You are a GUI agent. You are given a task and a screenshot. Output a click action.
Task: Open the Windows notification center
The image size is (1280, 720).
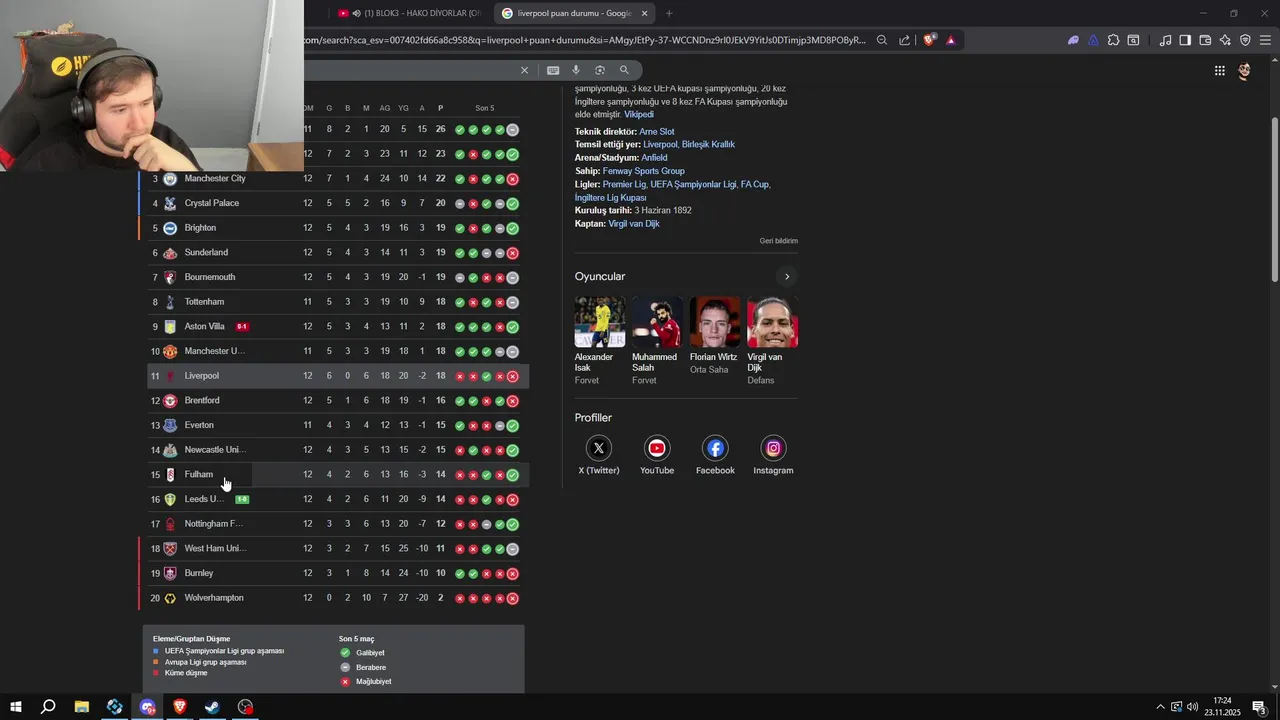click(x=1259, y=707)
